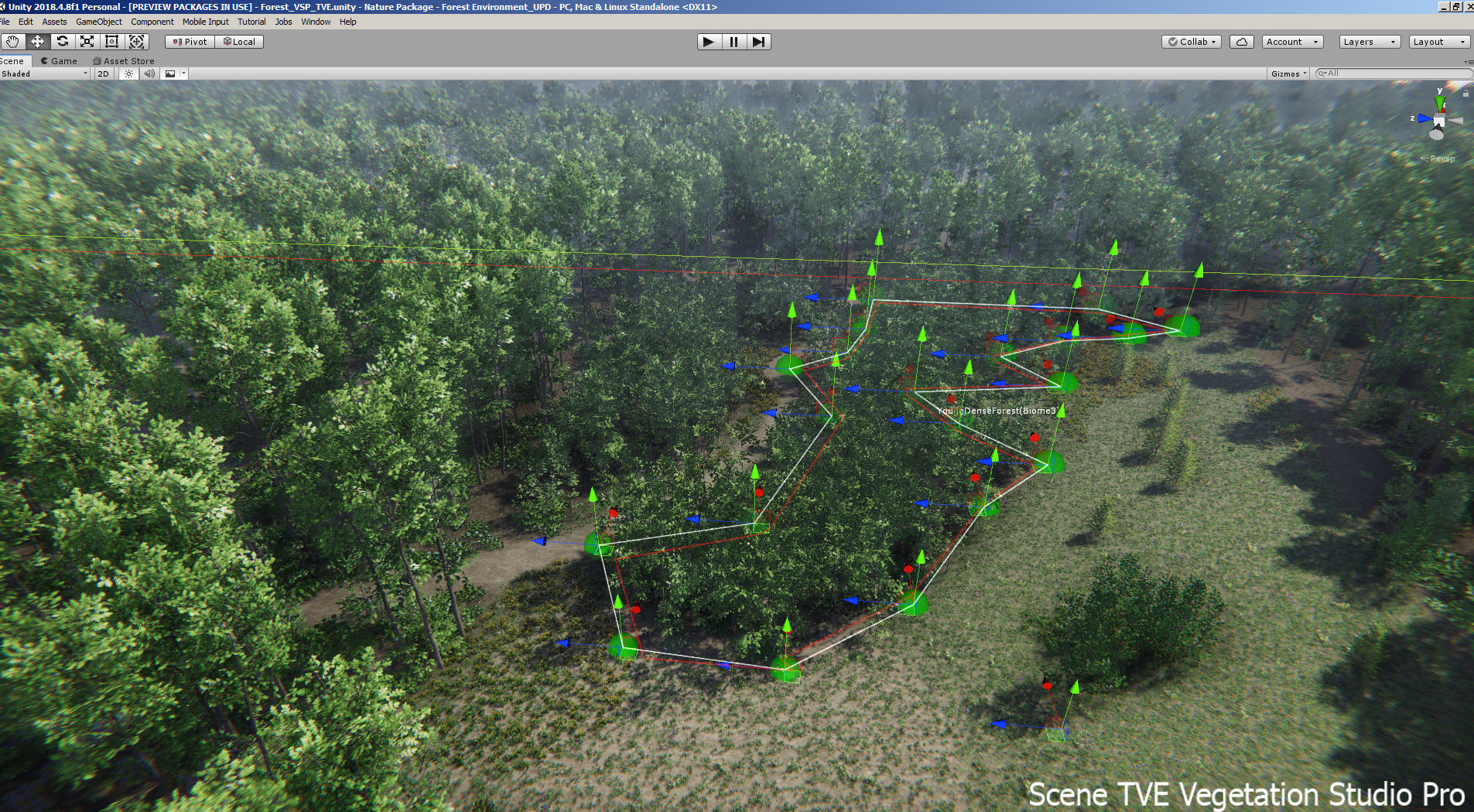Image resolution: width=1474 pixels, height=812 pixels.
Task: Open the Gizmos dropdown
Action: pyautogui.click(x=1288, y=73)
